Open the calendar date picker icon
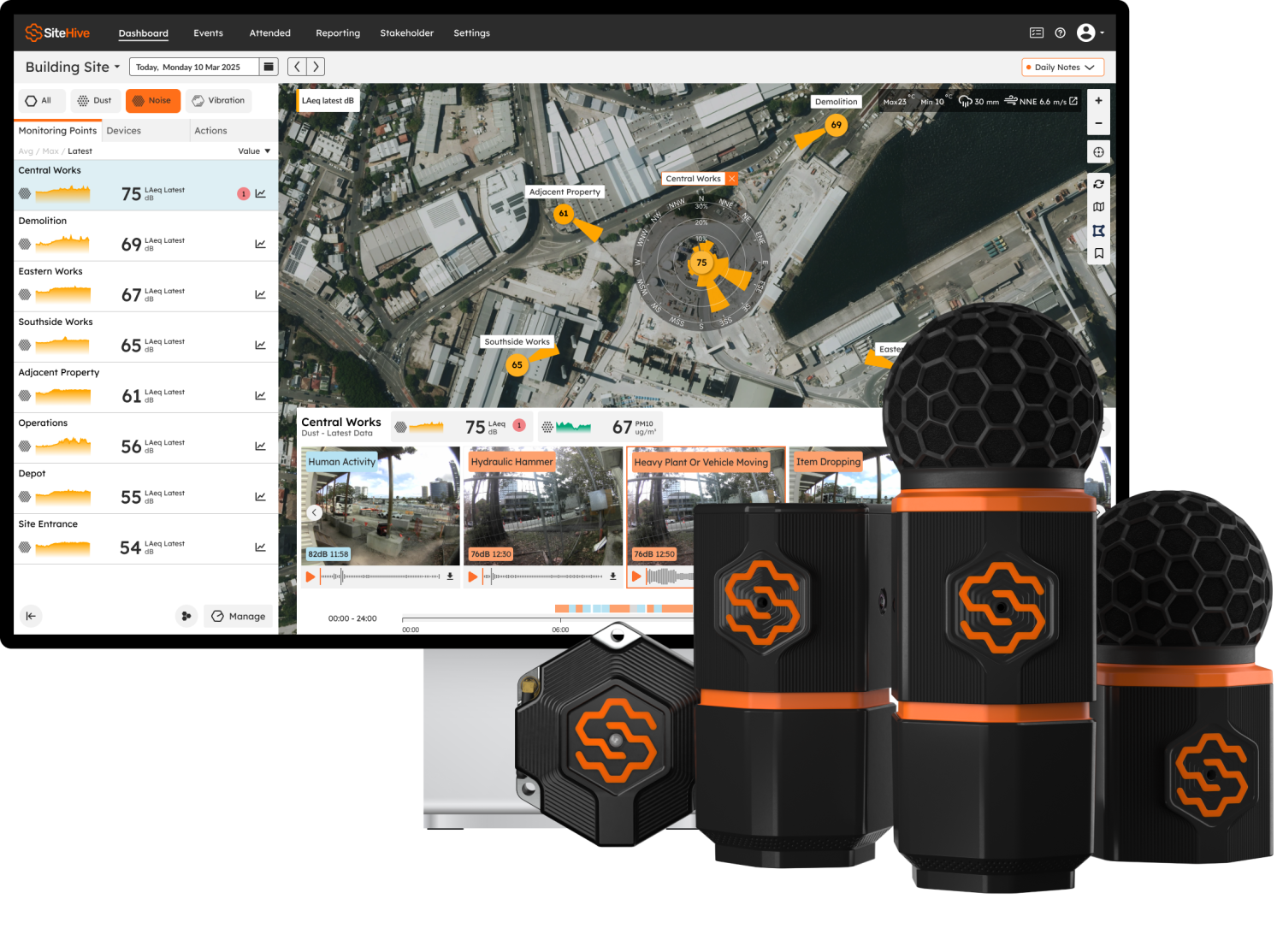This screenshot has height=952, width=1283. click(269, 67)
